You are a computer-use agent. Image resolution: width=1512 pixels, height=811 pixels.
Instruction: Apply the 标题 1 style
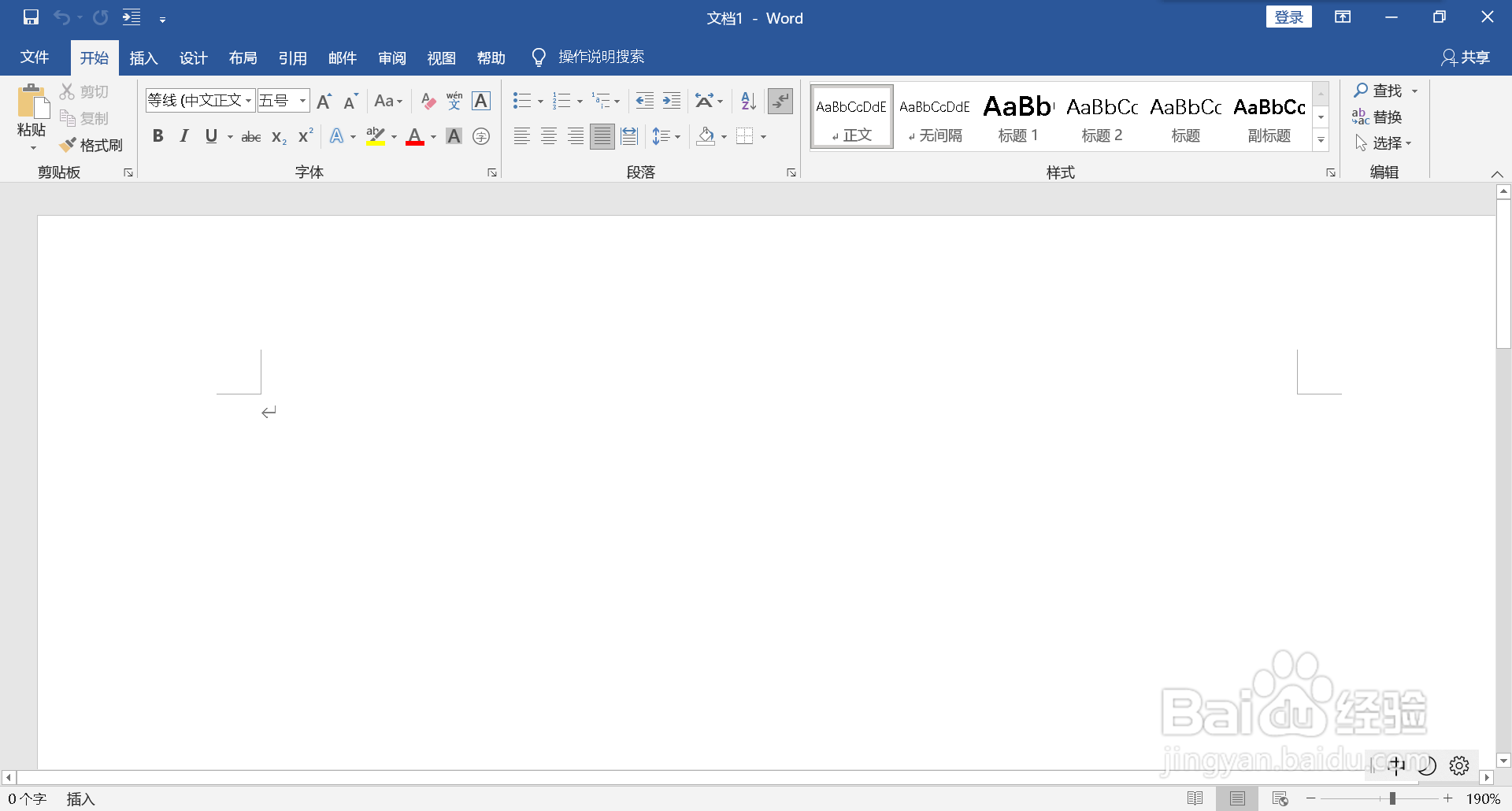[1018, 117]
